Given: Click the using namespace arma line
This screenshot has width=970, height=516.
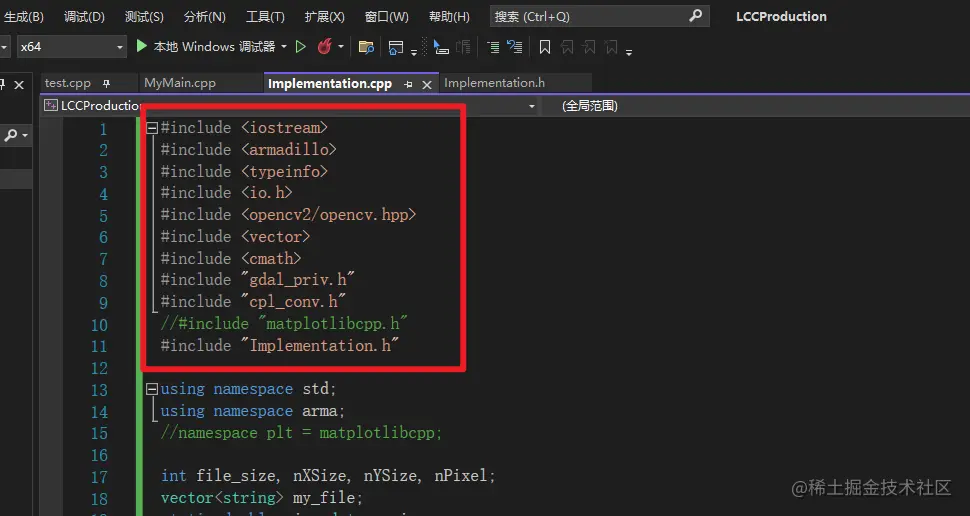Looking at the screenshot, I should [x=253, y=411].
